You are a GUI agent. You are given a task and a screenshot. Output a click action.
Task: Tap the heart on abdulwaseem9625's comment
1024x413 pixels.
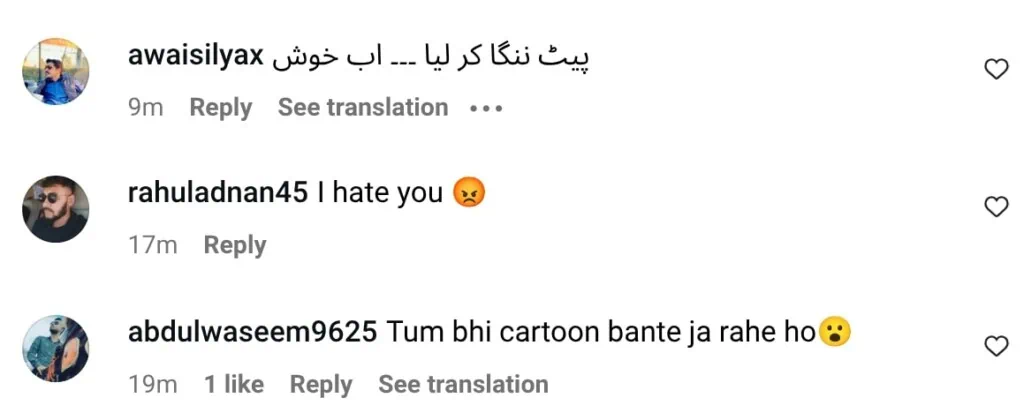[x=996, y=346]
